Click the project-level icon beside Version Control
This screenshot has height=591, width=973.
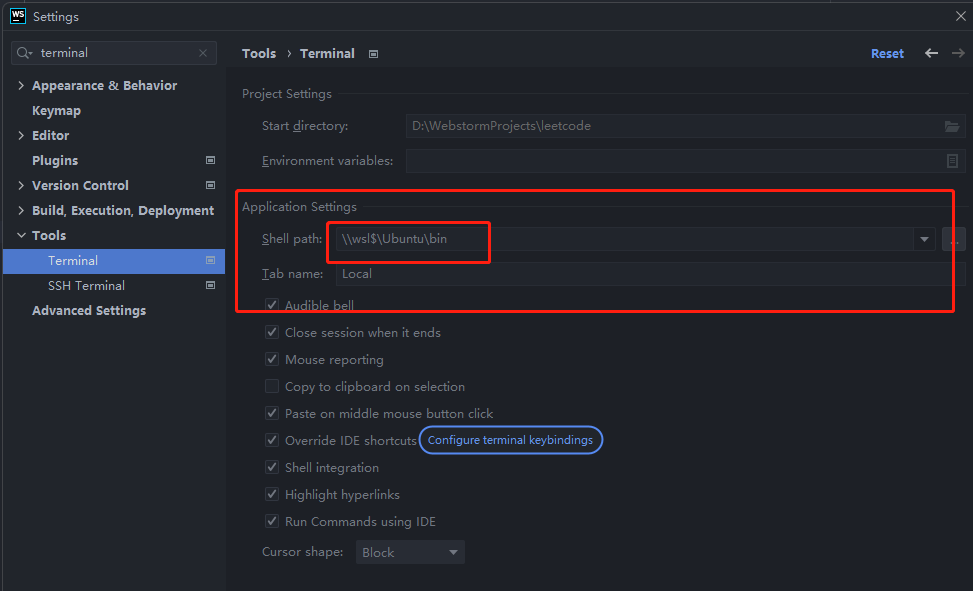coord(210,185)
